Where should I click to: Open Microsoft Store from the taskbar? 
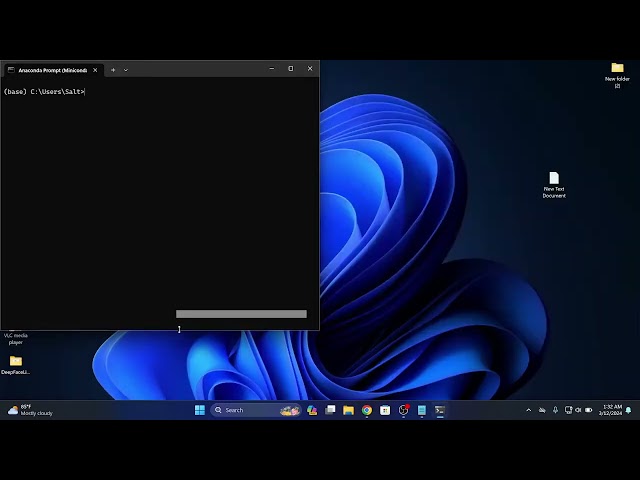(x=385, y=410)
